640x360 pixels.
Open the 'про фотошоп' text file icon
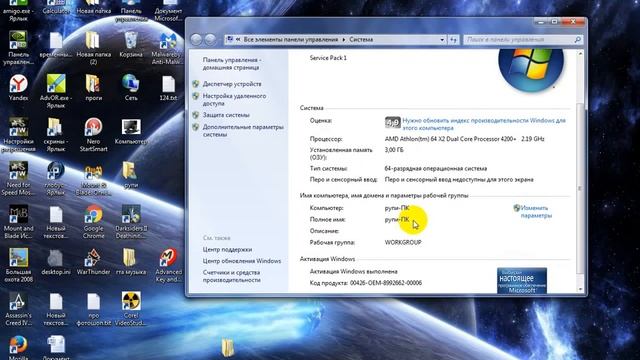pyautogui.click(x=93, y=309)
